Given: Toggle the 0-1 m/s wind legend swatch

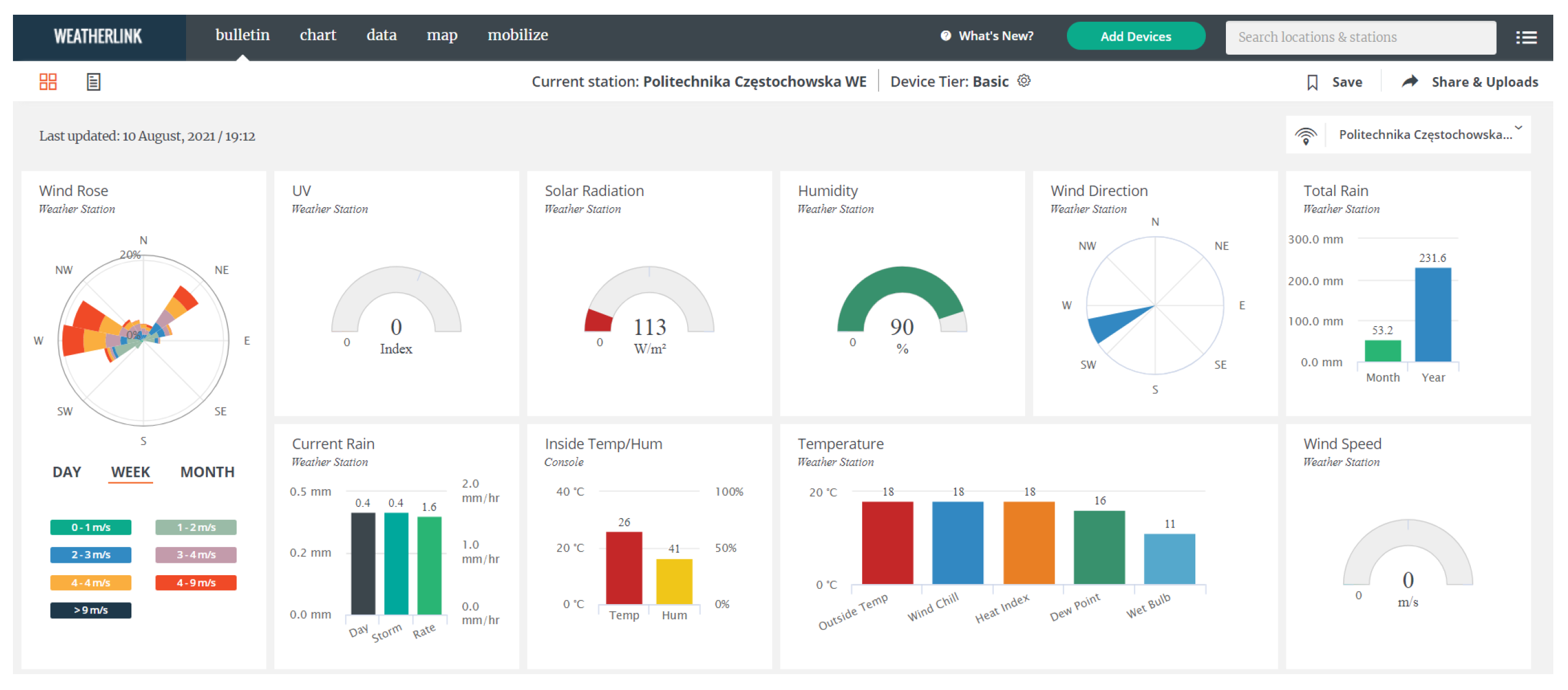Looking at the screenshot, I should [x=91, y=528].
